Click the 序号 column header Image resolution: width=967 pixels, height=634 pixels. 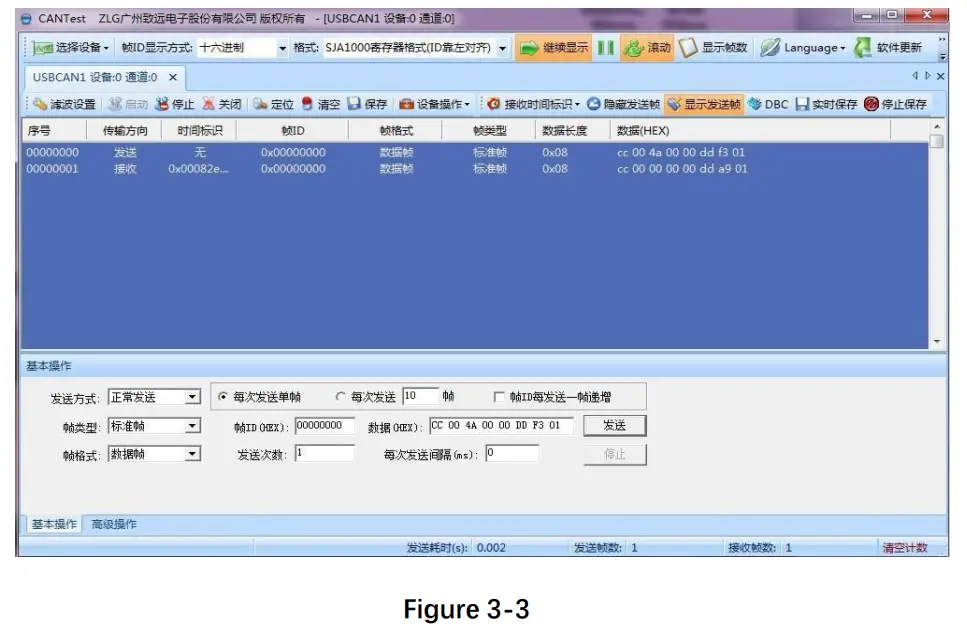tap(54, 130)
